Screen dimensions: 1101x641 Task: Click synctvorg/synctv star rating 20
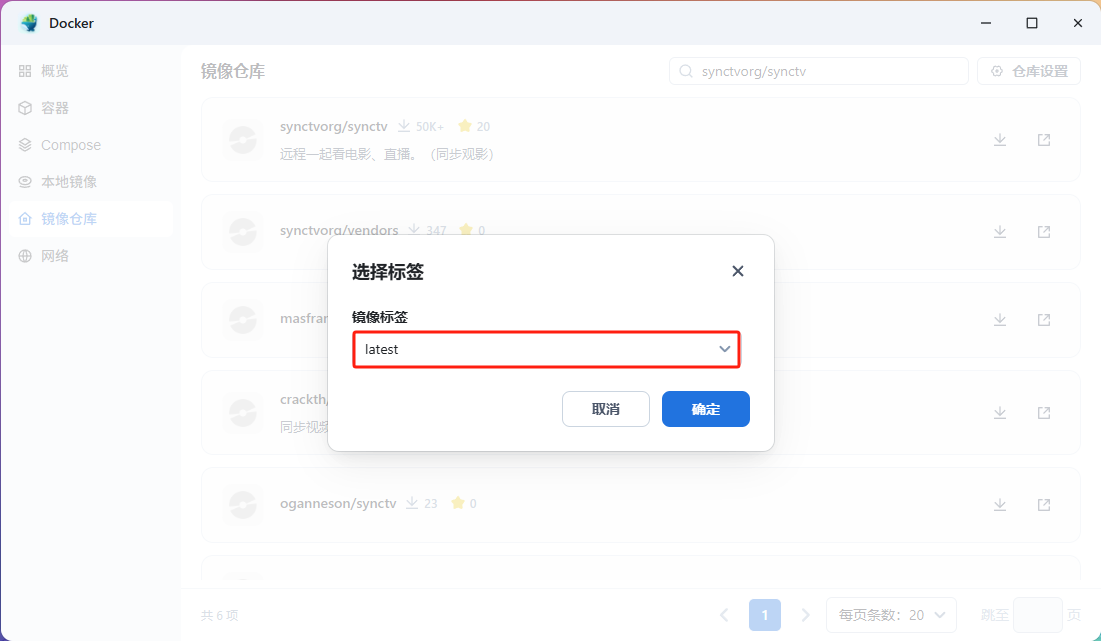point(474,126)
